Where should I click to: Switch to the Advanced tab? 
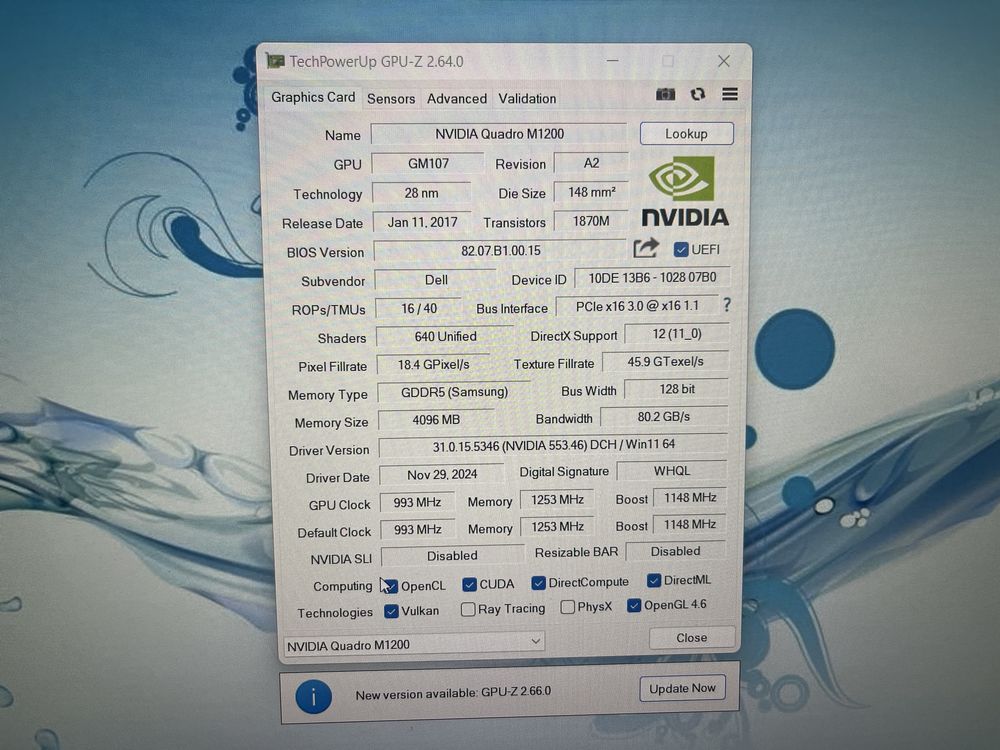tap(457, 99)
